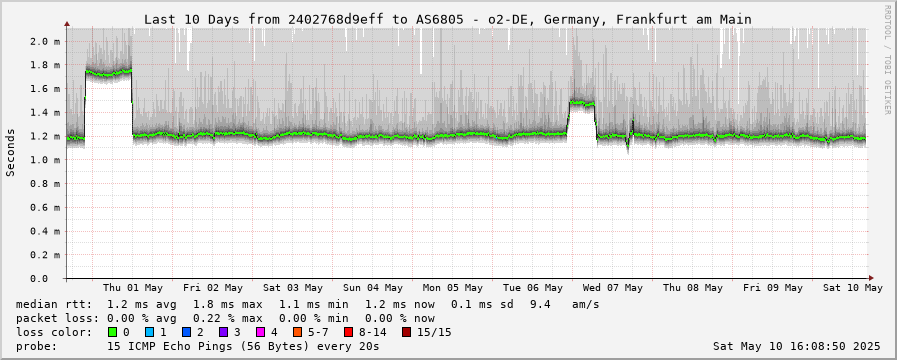Screen dimensions: 897x360
Task: Click the '0.8 m' y-axis label
Action: (45, 184)
